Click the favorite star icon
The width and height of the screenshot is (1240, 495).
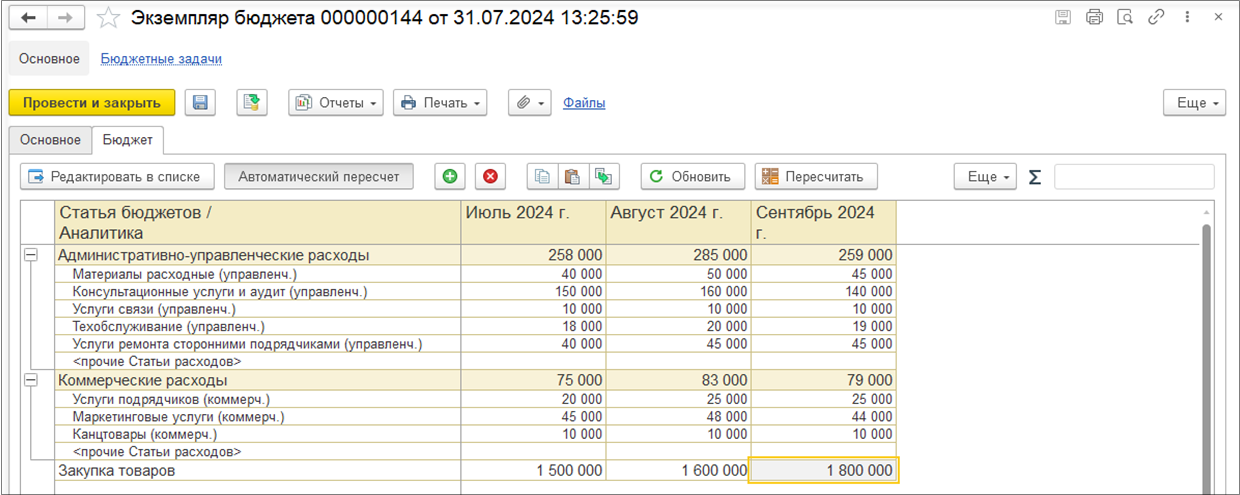[x=108, y=18]
